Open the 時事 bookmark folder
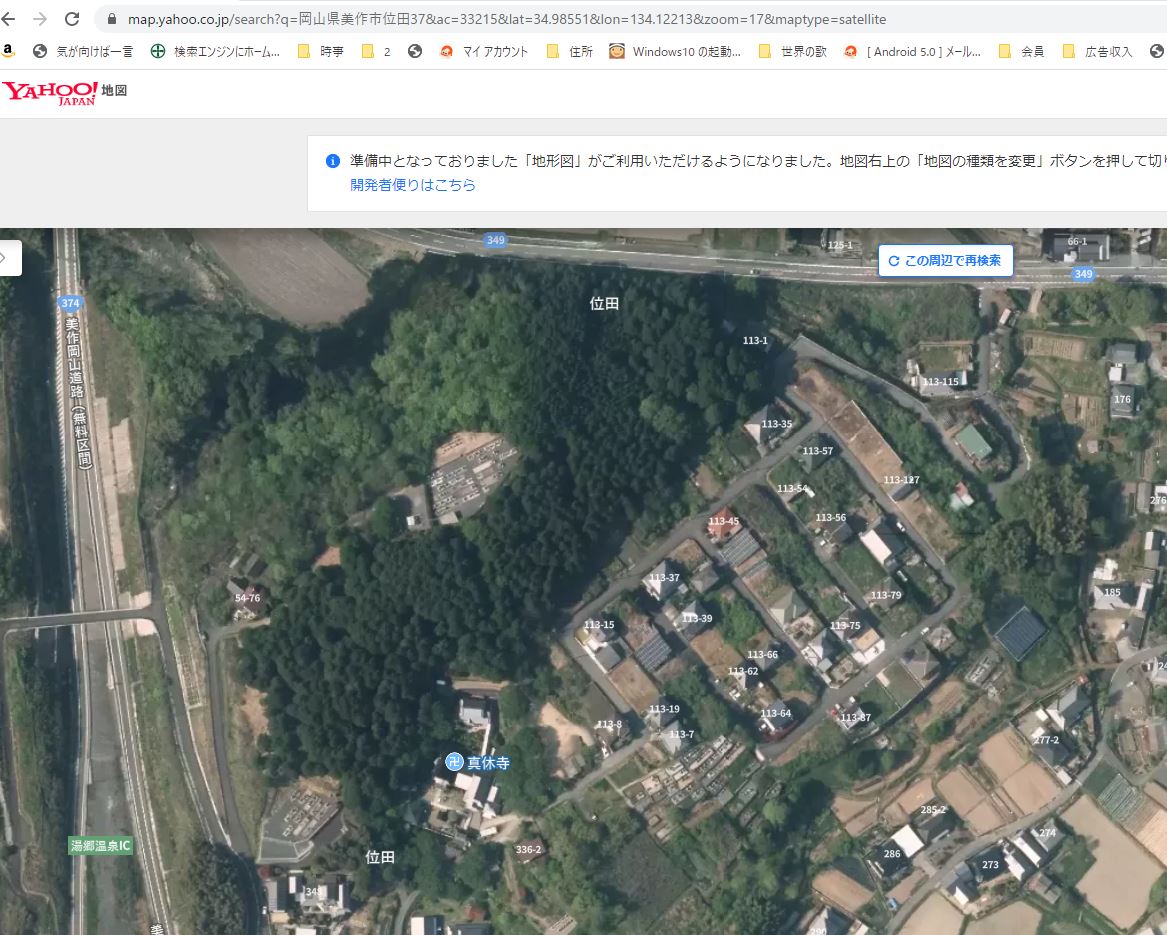Viewport: 1167px width, 935px height. coord(321,51)
